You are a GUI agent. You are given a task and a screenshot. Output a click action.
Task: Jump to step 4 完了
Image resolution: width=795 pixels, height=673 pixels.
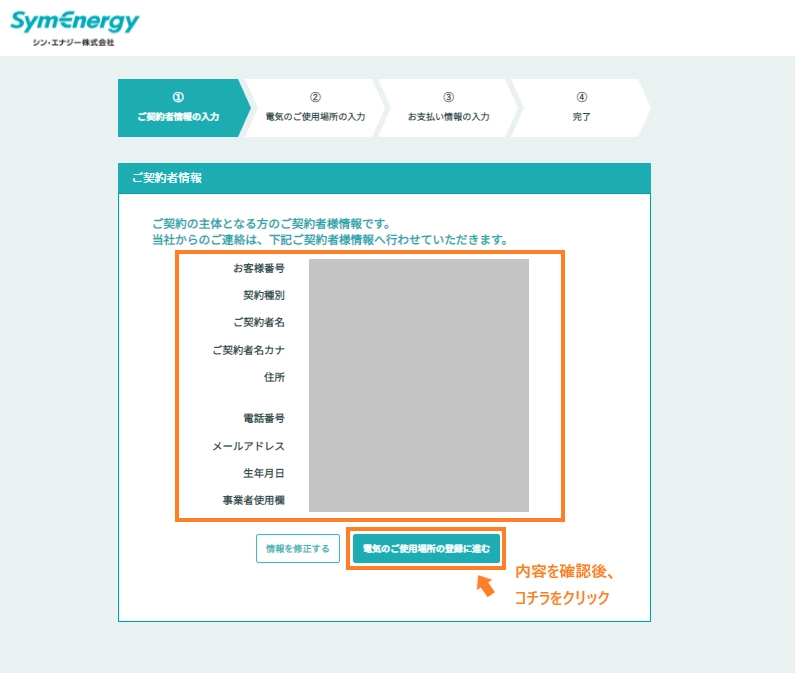pyautogui.click(x=581, y=108)
